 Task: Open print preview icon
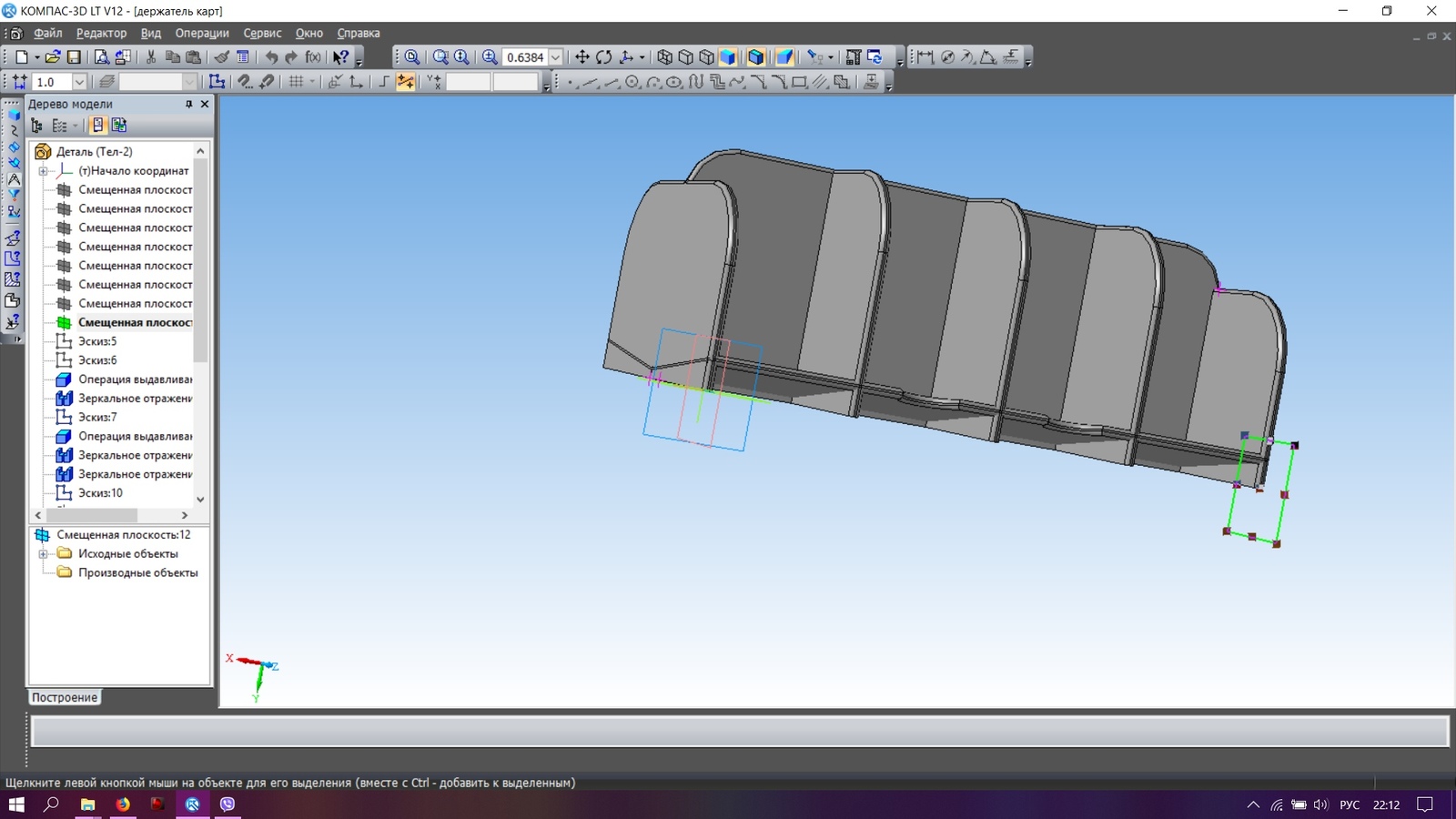pyautogui.click(x=102, y=56)
